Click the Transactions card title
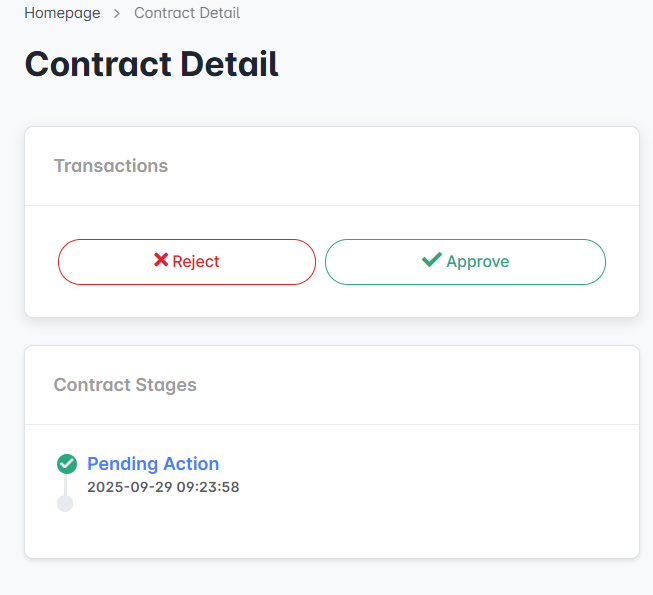 [x=111, y=166]
